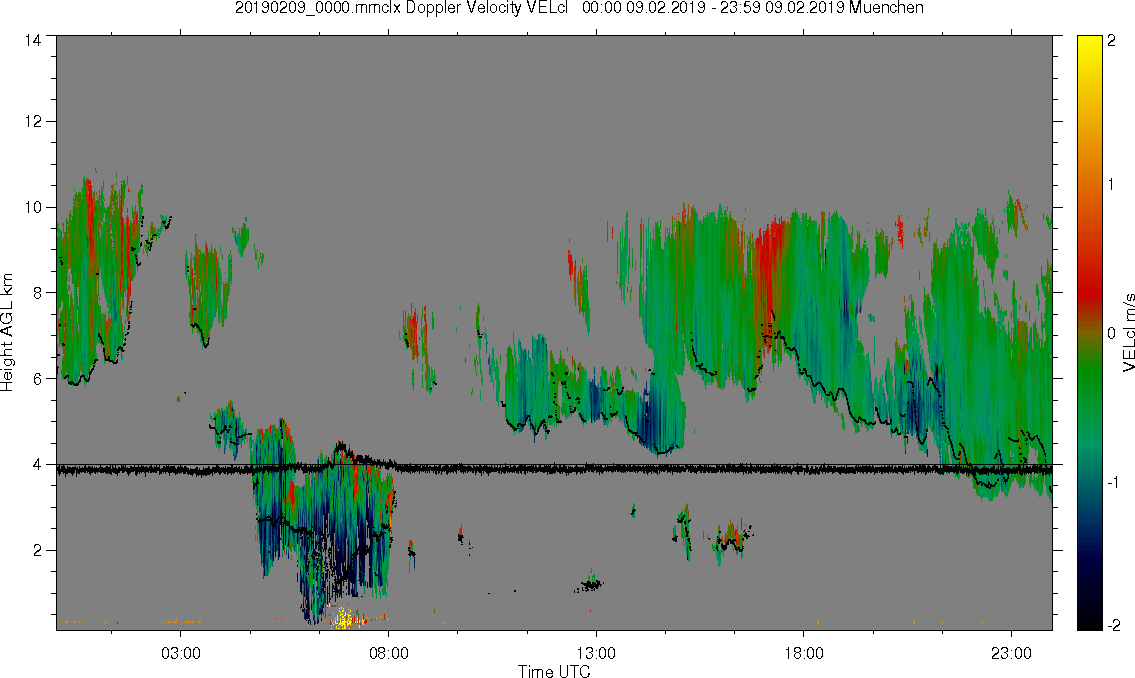Click the 'Height AGL km' axis label
Image resolution: width=1135 pixels, height=678 pixels.
7,333
